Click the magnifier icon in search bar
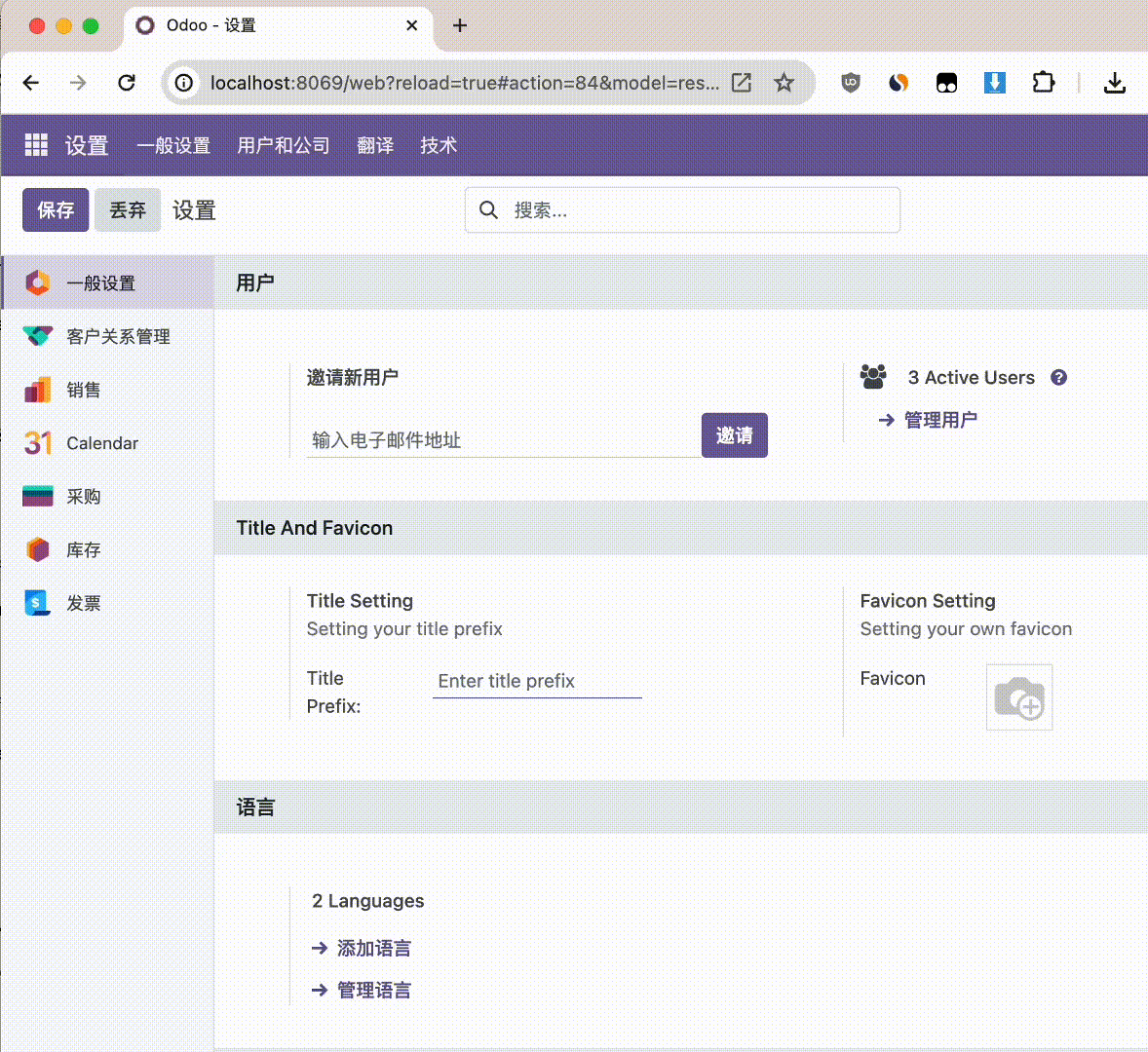Image resolution: width=1148 pixels, height=1052 pixels. click(x=488, y=209)
